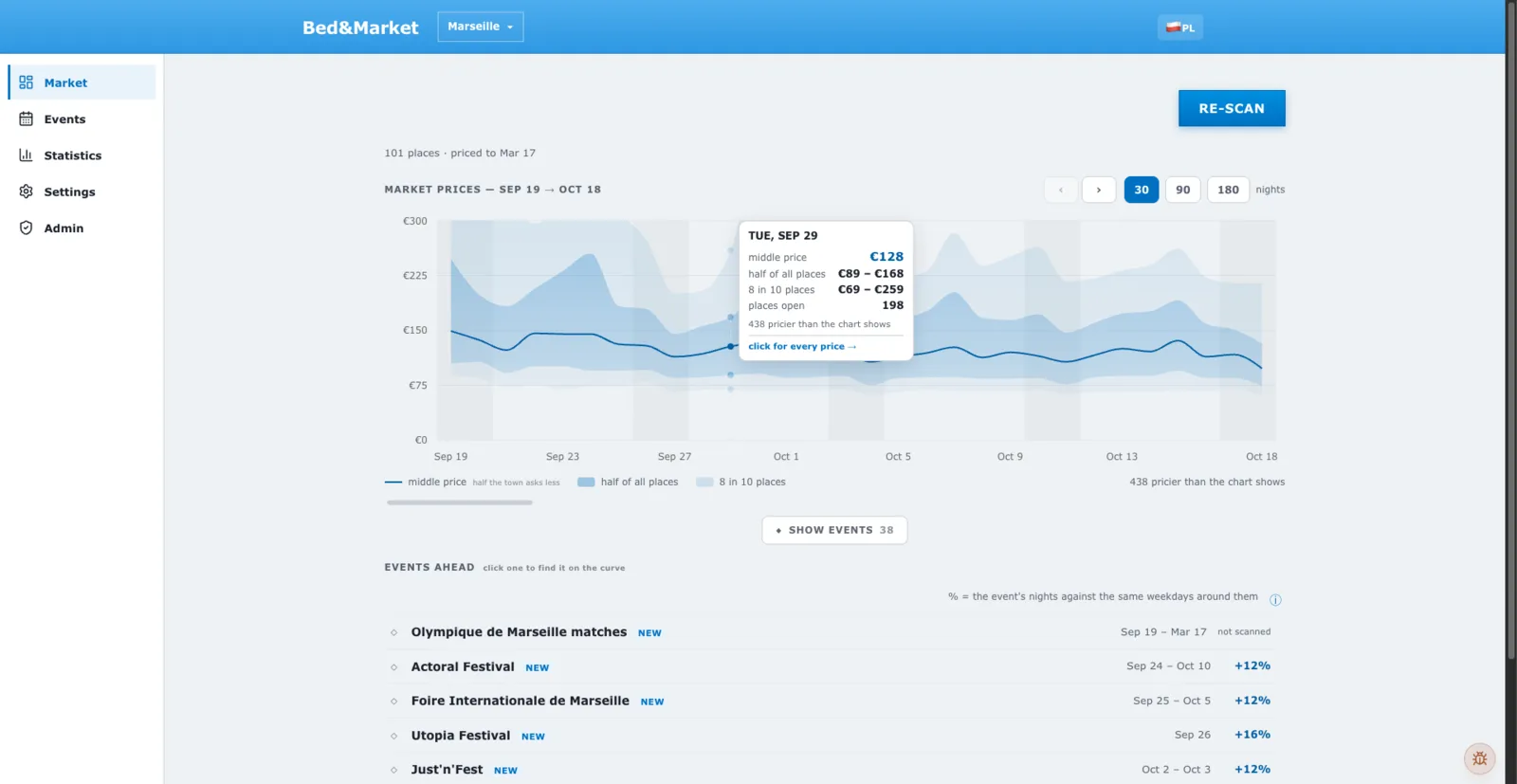This screenshot has height=784, width=1517.
Task: Click the Sep 29 point on price curve
Action: tap(731, 346)
